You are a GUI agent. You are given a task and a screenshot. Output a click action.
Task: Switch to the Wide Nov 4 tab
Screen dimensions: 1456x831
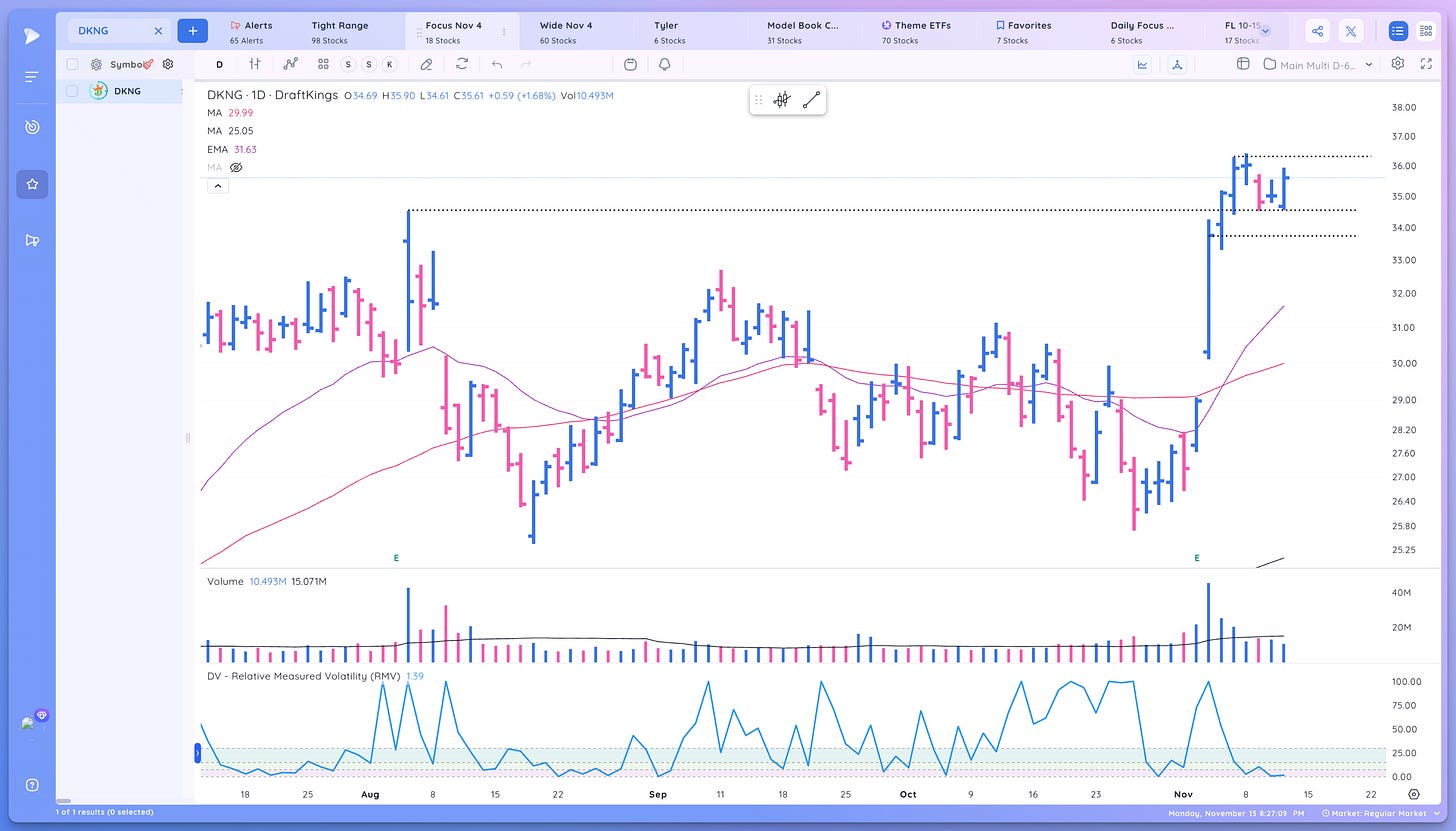[566, 32]
